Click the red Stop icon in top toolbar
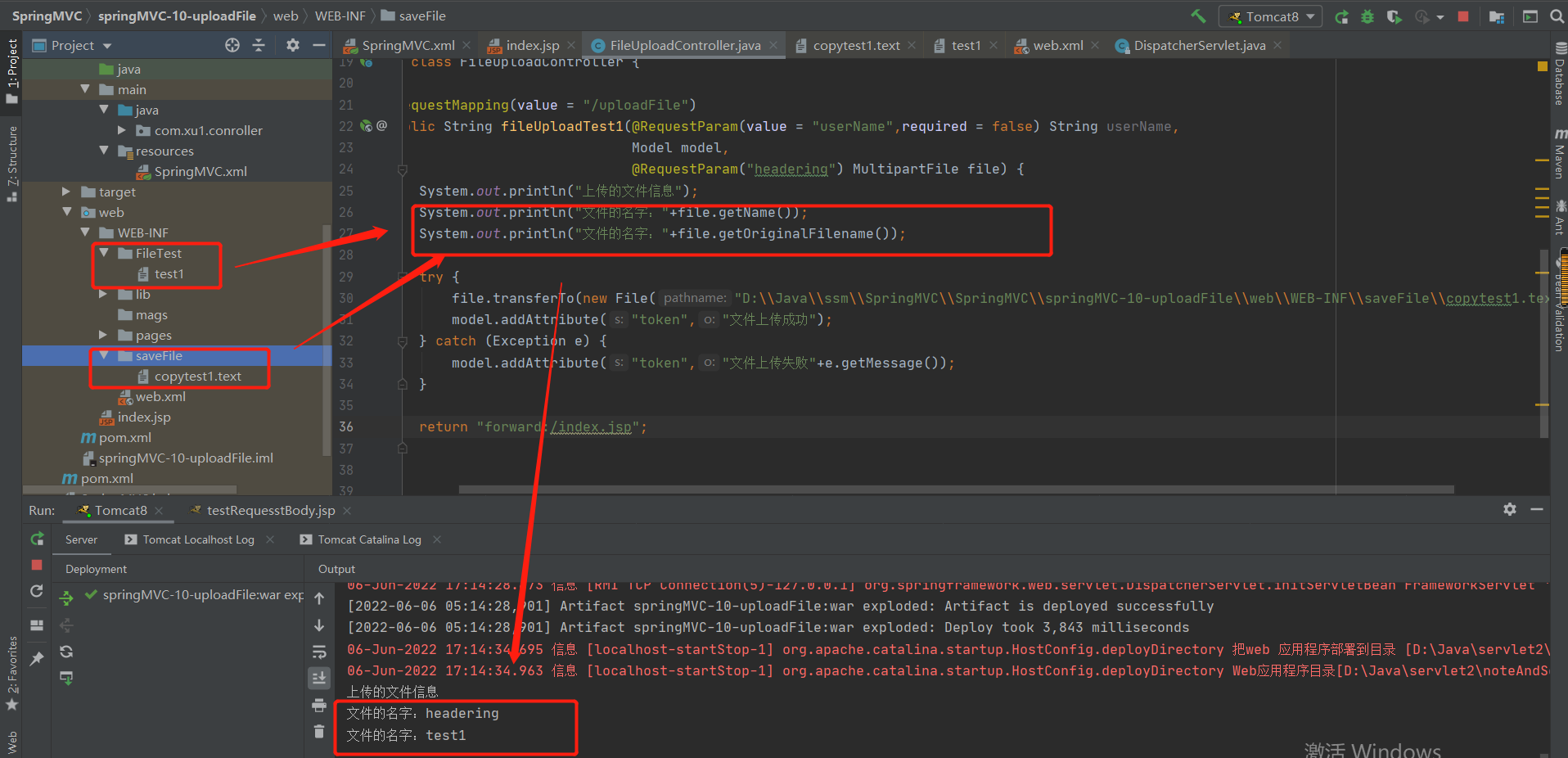Screen dimensions: 1568x758 (1463, 16)
